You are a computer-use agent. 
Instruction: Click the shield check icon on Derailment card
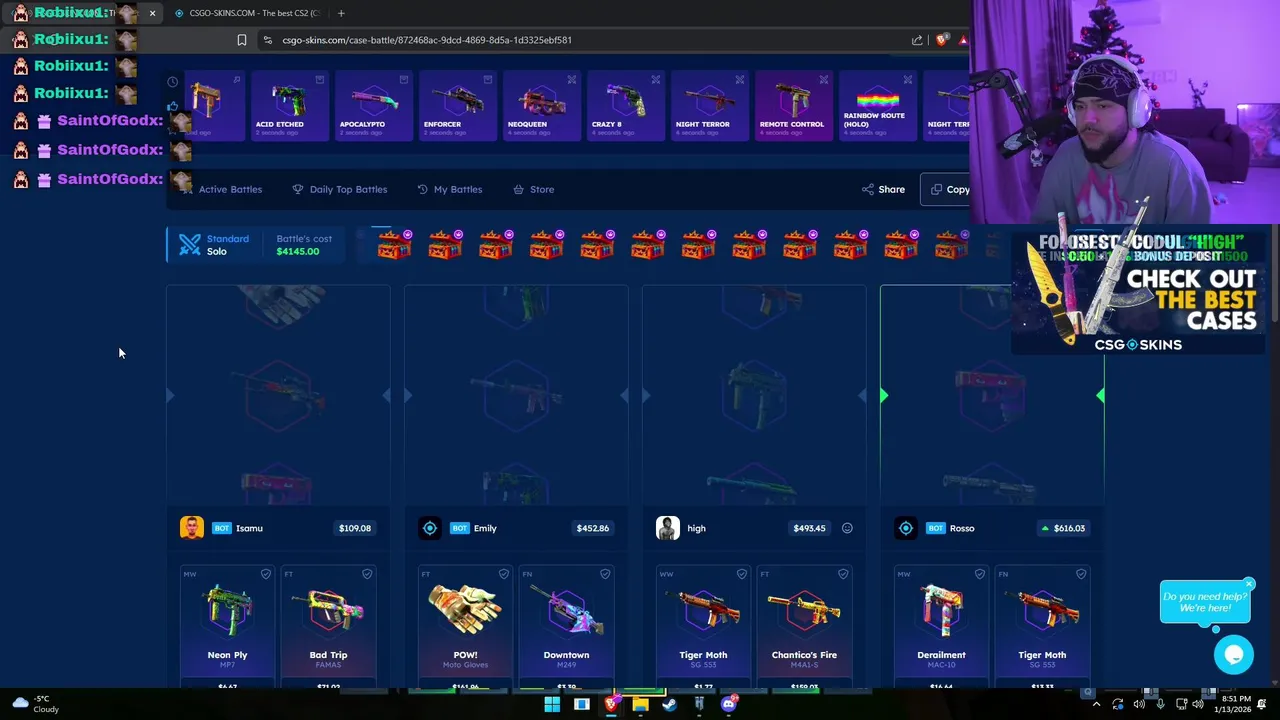[x=980, y=574]
